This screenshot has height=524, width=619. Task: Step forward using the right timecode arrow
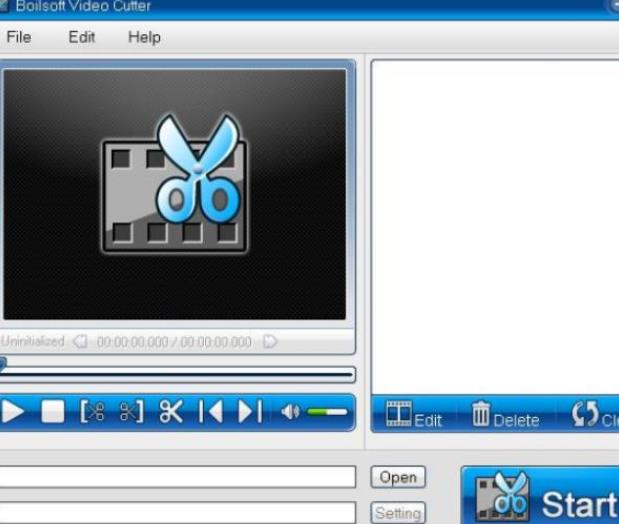[x=269, y=342]
